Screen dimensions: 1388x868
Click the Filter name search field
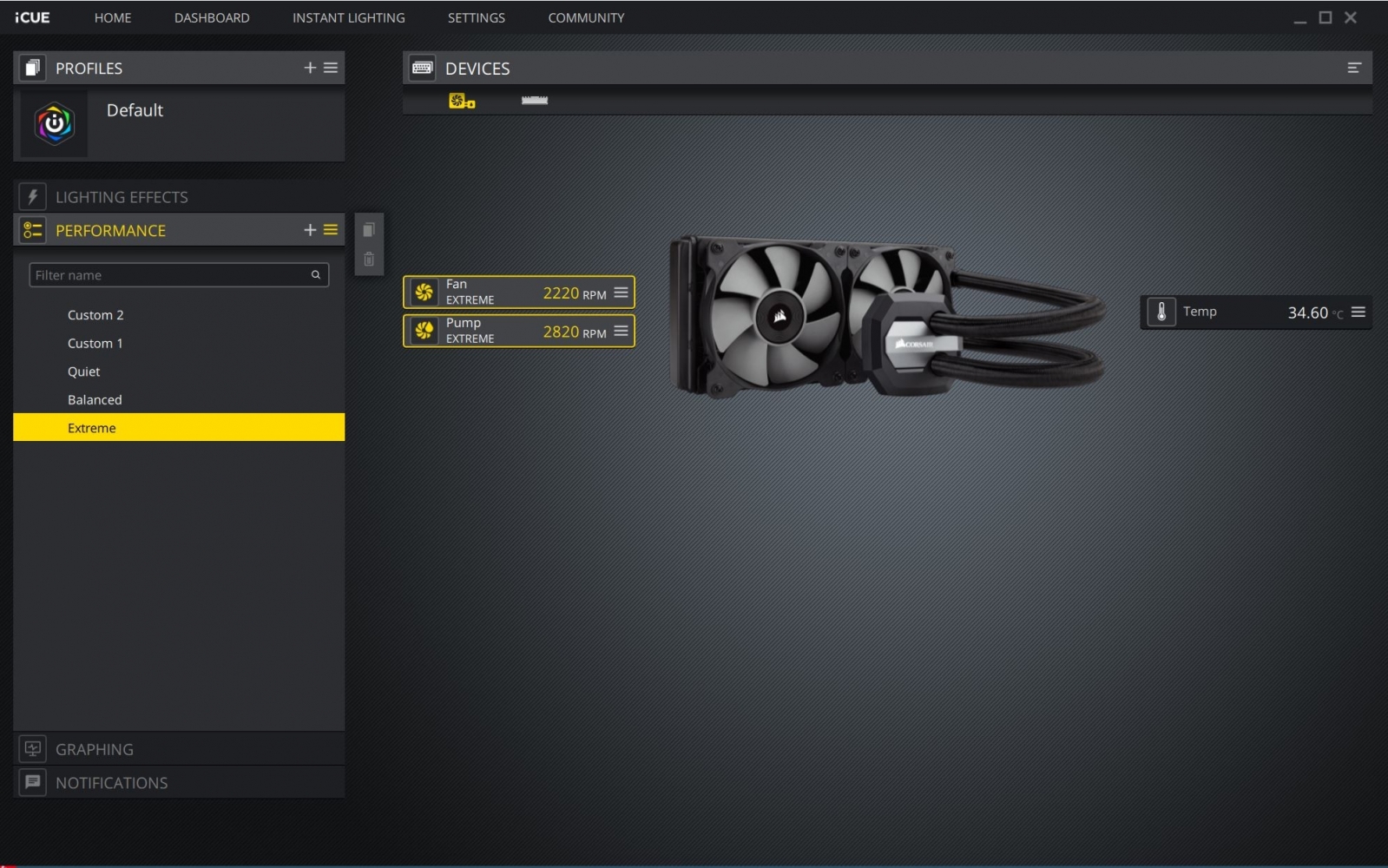tap(179, 275)
